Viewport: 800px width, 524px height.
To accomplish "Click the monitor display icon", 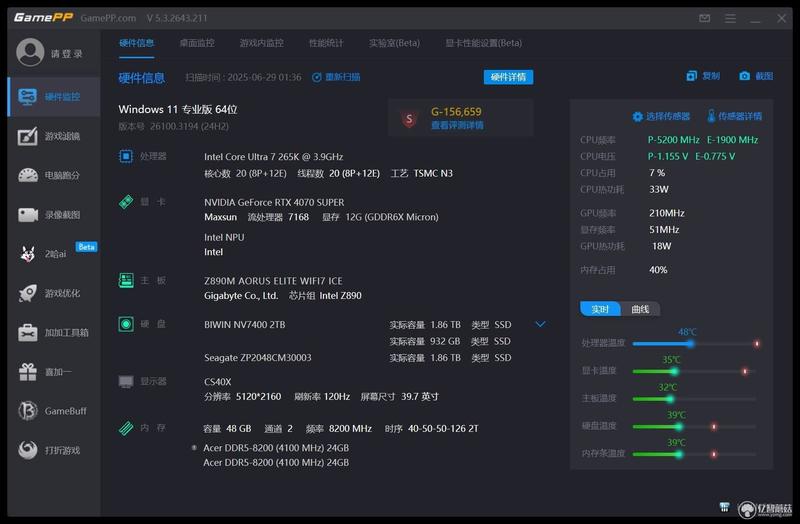I will pos(126,382).
